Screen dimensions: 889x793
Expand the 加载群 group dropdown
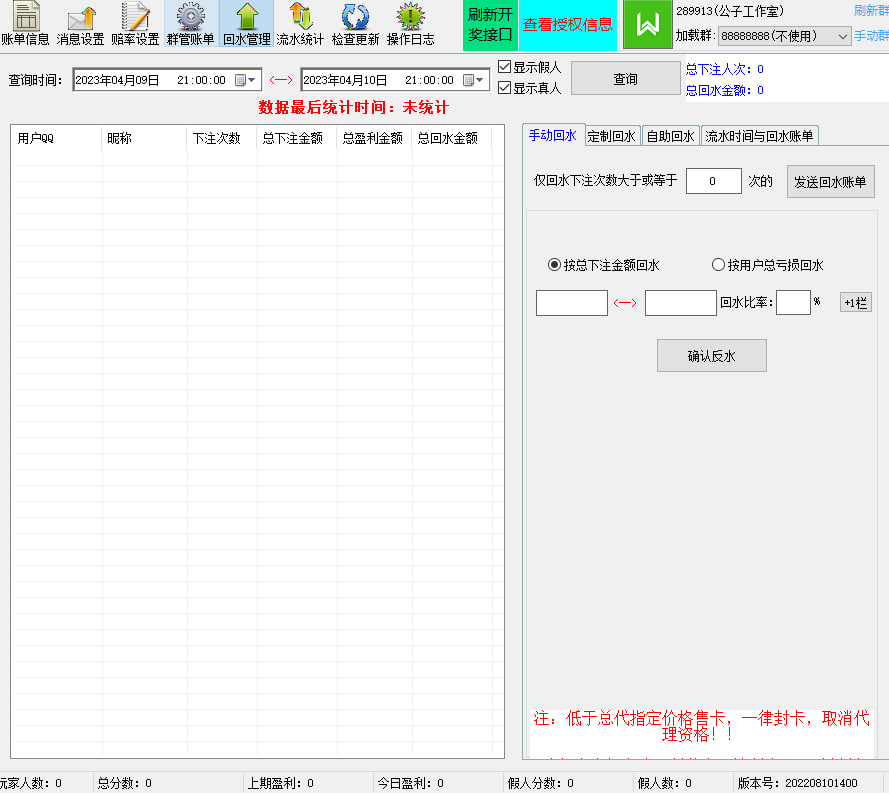[843, 36]
